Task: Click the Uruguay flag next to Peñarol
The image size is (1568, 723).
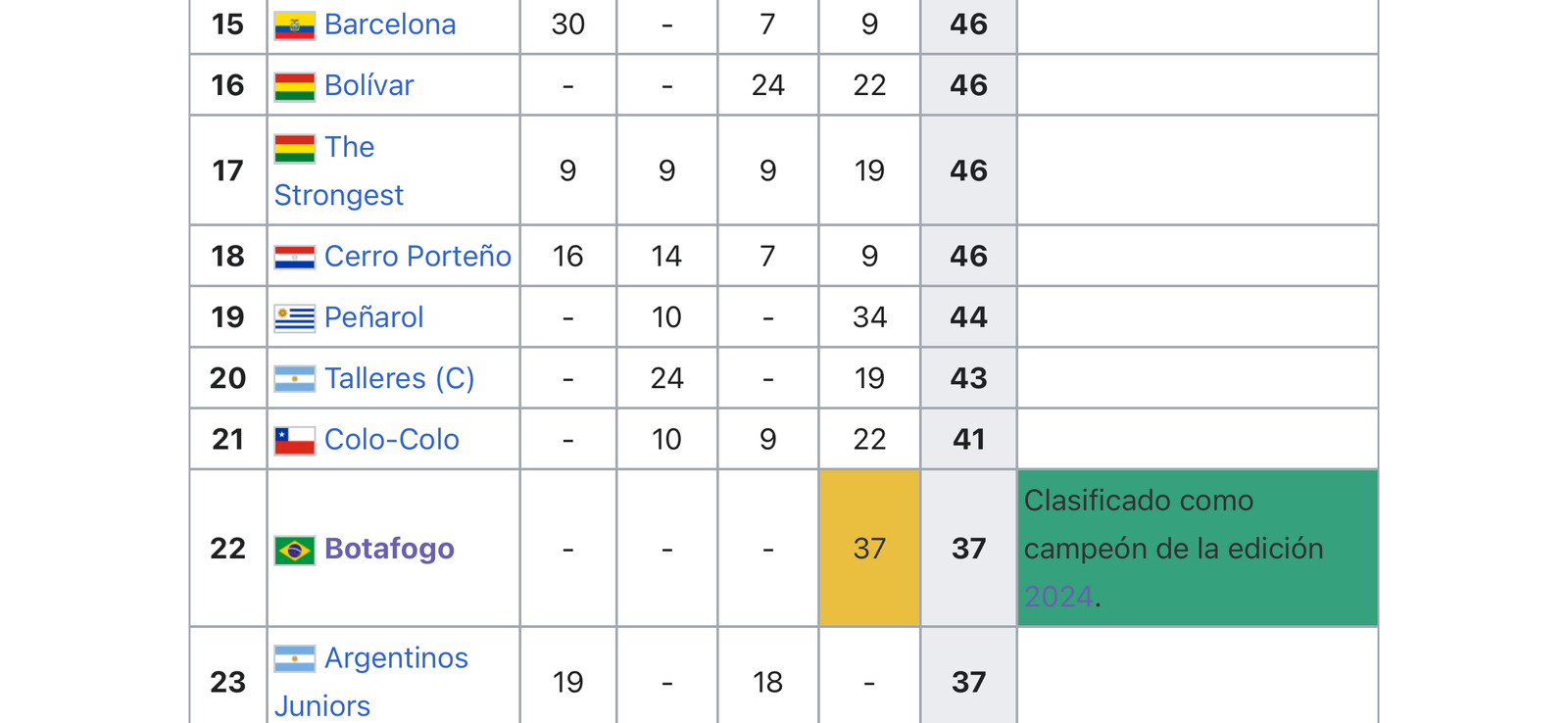Action: click(x=294, y=318)
